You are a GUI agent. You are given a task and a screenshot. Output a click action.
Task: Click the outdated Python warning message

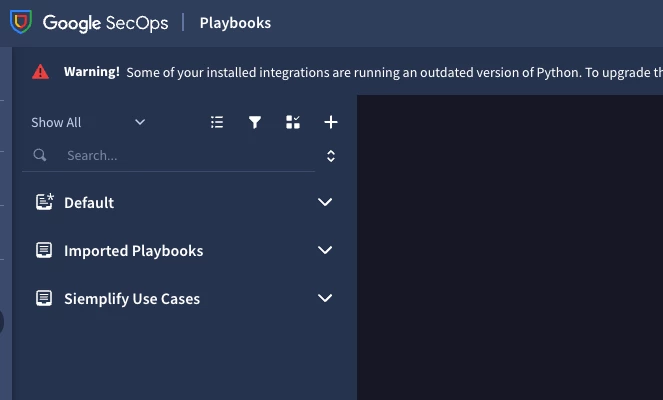pos(395,73)
